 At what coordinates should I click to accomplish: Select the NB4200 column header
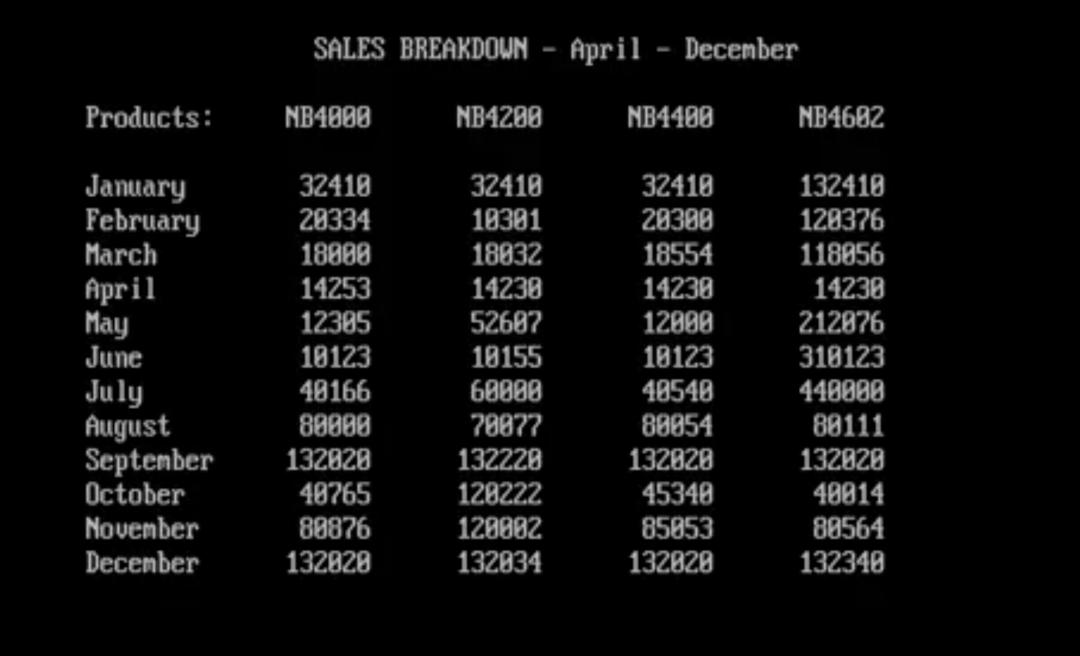pos(499,118)
